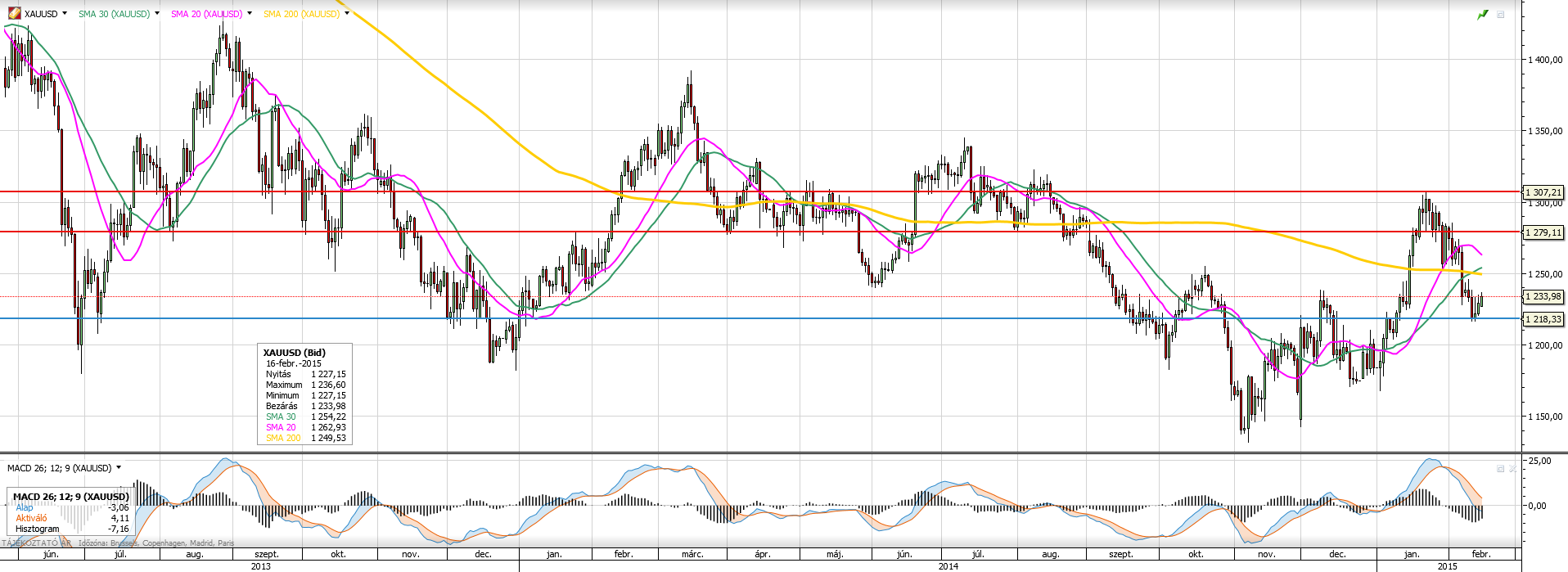The width and height of the screenshot is (1568, 572).
Task: Open the MACD 26; 12; 9 dropdown
Action: click(119, 467)
